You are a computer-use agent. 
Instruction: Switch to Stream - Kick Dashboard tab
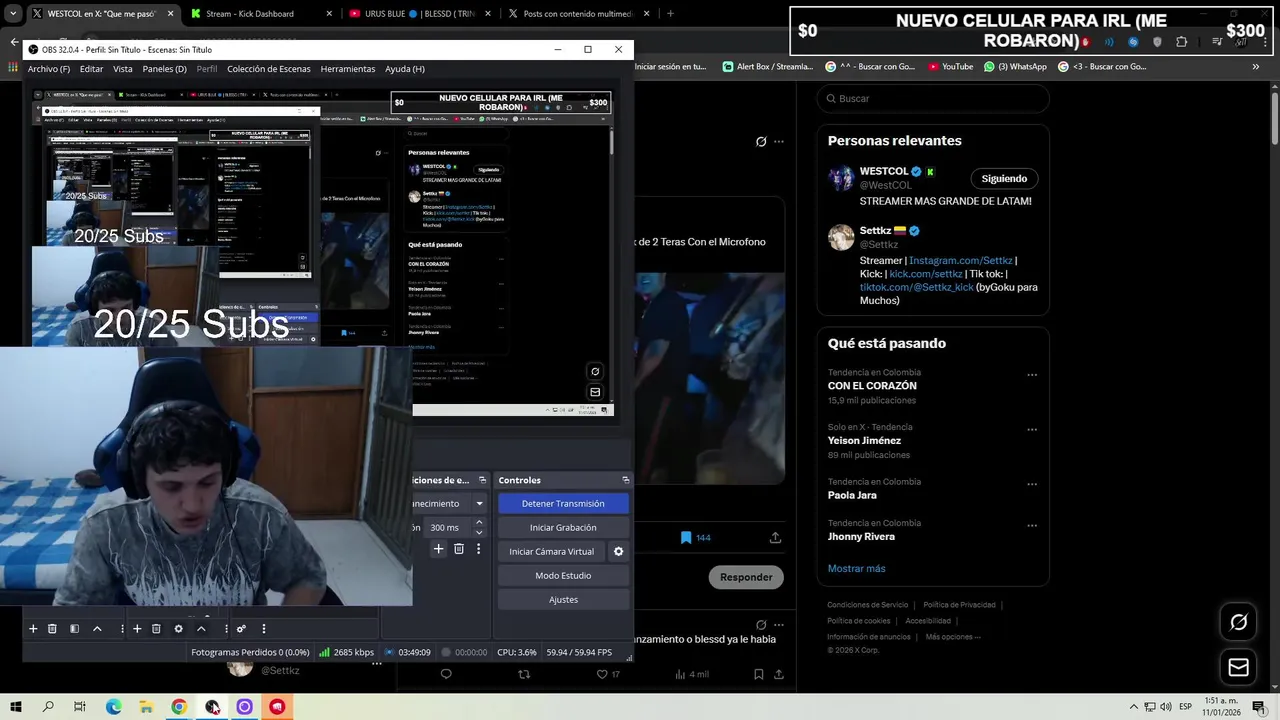tap(261, 14)
